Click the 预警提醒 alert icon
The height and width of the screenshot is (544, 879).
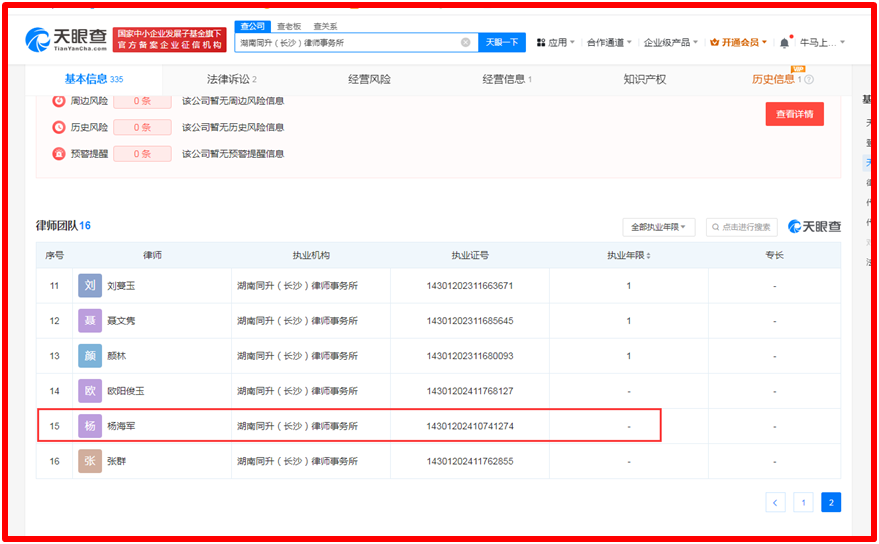tap(59, 154)
